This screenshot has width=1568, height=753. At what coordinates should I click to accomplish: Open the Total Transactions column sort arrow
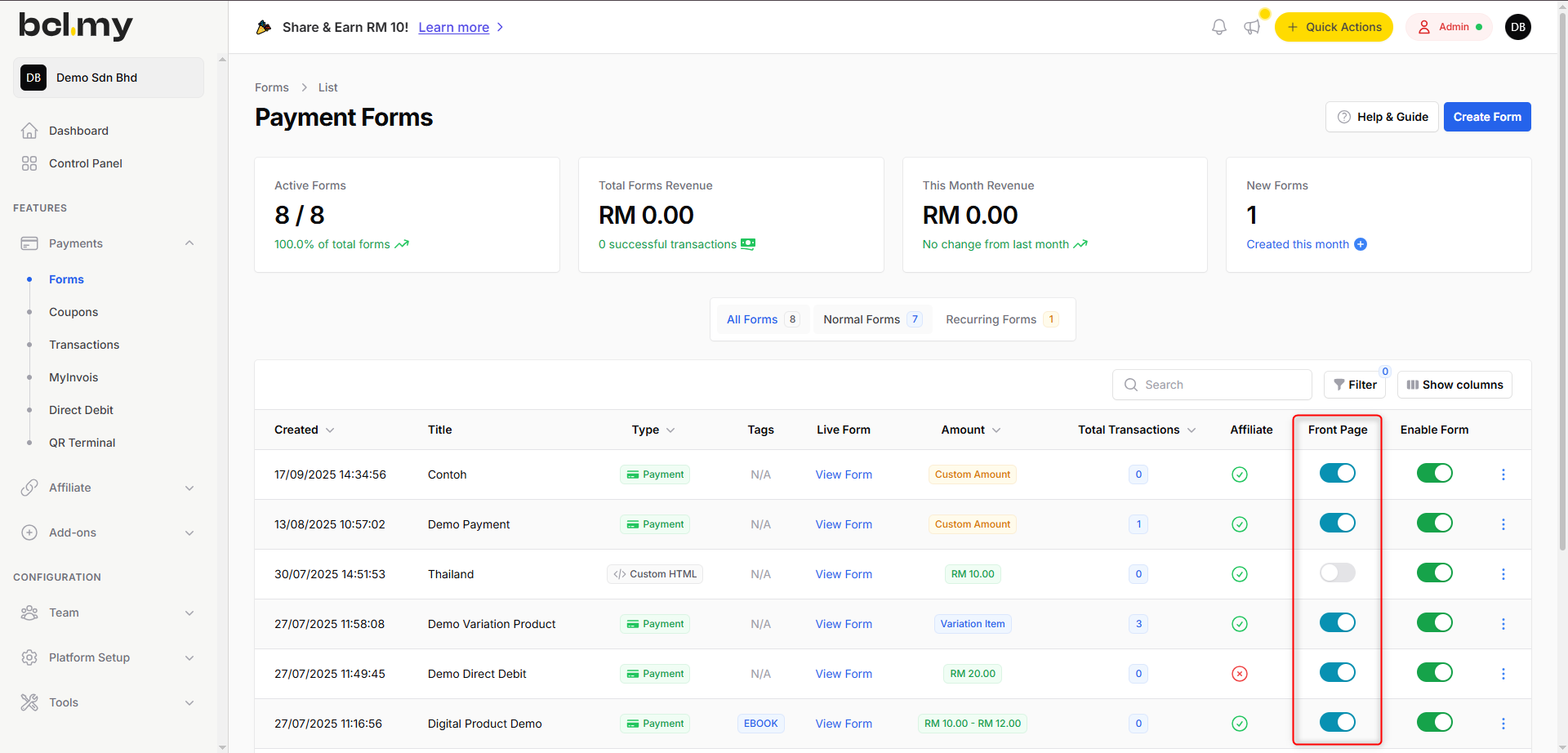coord(1192,430)
